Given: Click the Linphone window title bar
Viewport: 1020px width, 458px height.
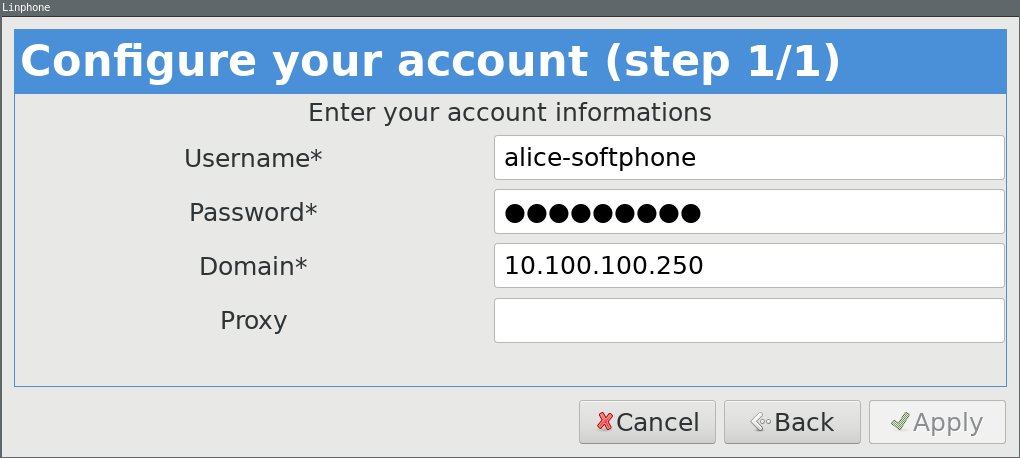Looking at the screenshot, I should (x=510, y=7).
